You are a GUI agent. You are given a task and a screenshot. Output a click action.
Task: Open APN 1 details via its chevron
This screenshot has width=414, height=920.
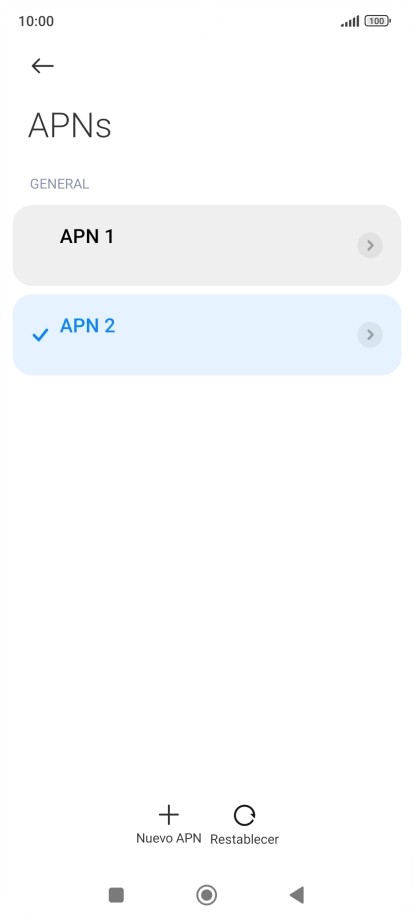pos(370,245)
